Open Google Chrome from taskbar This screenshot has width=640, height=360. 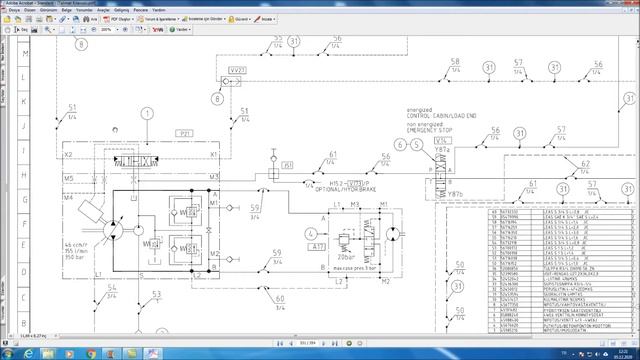coord(91,353)
